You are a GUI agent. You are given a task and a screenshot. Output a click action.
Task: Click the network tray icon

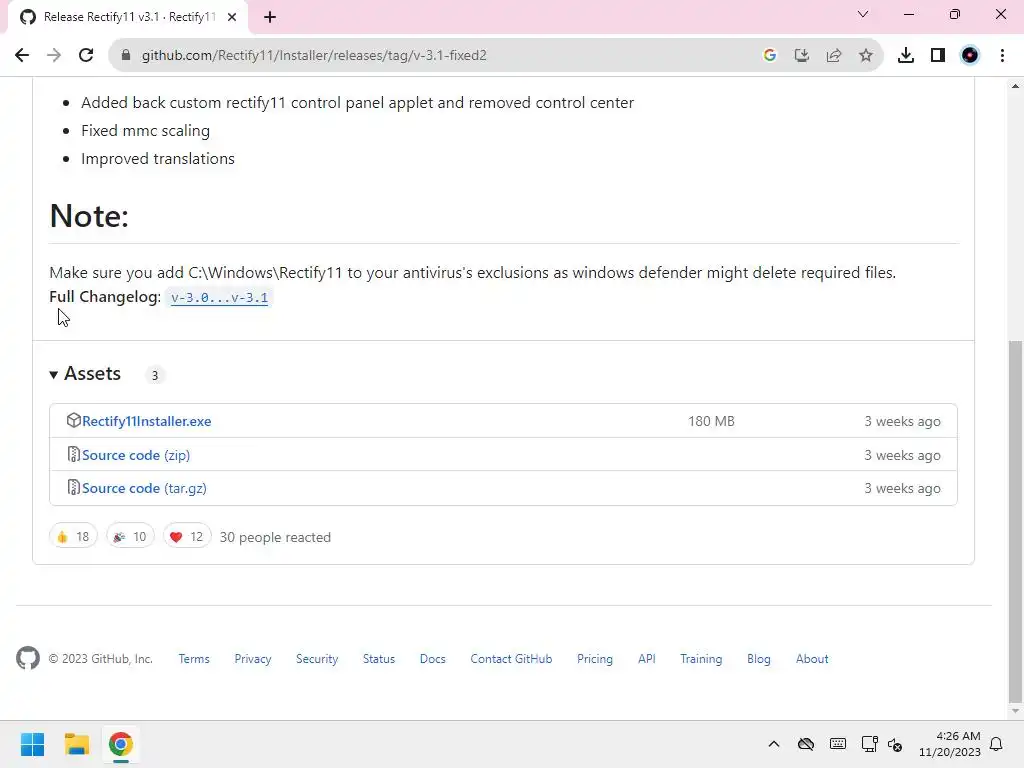[x=869, y=744]
